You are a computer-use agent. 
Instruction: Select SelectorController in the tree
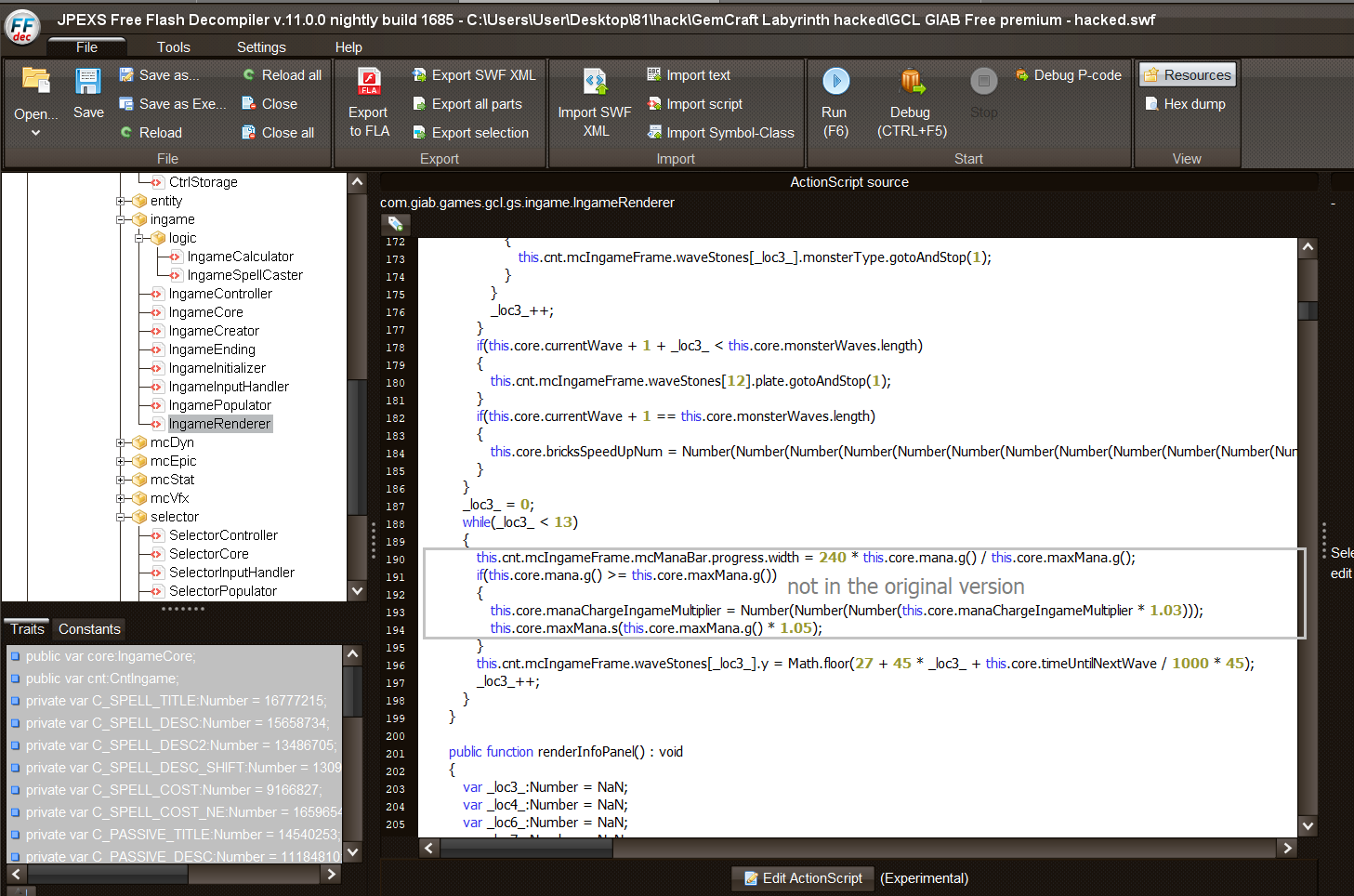coord(223,535)
